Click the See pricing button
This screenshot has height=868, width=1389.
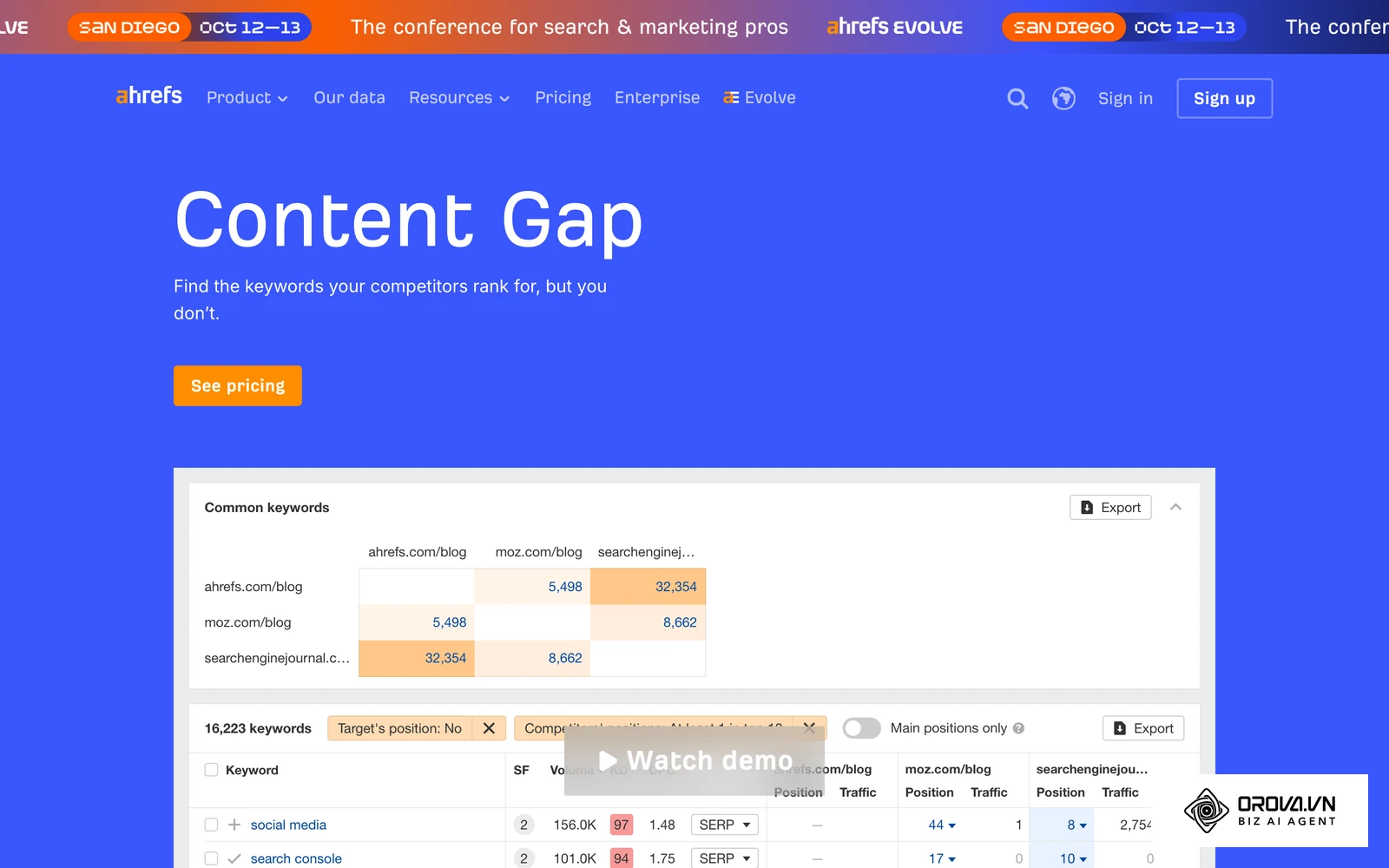click(238, 385)
